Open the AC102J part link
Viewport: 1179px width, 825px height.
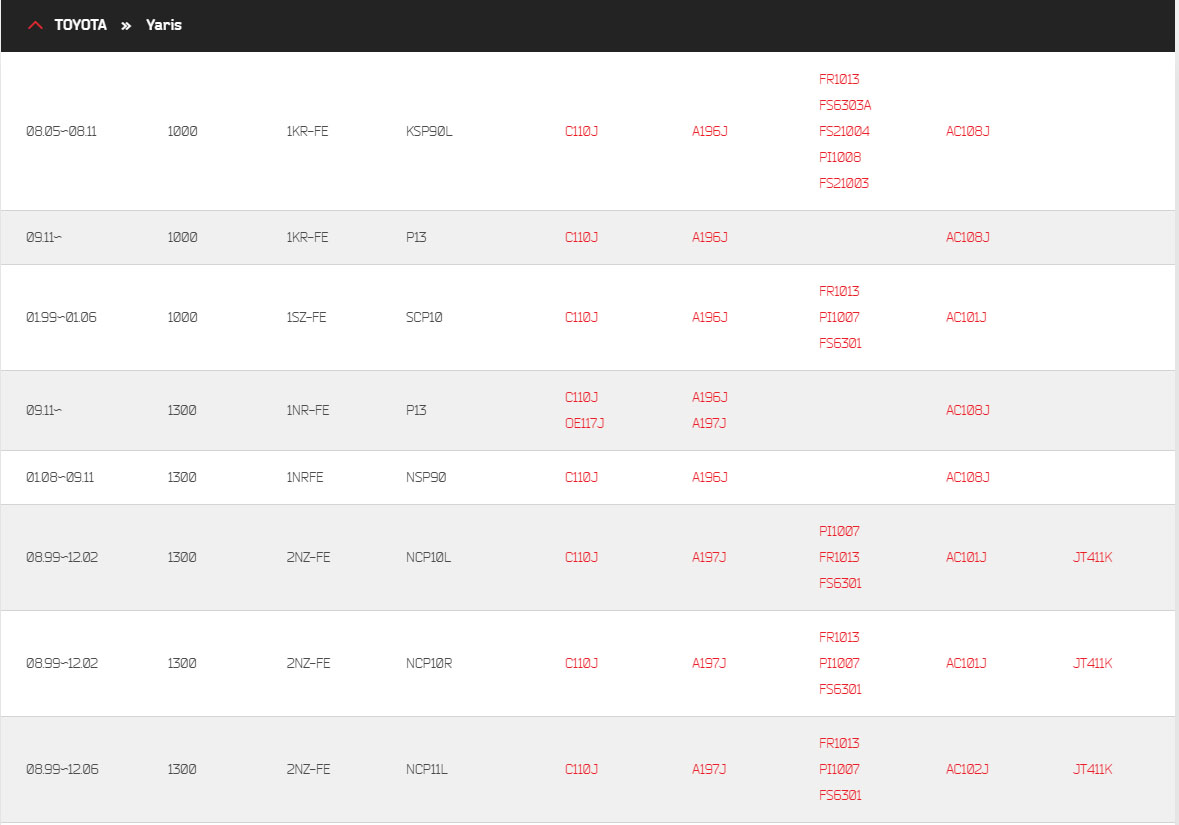[967, 769]
